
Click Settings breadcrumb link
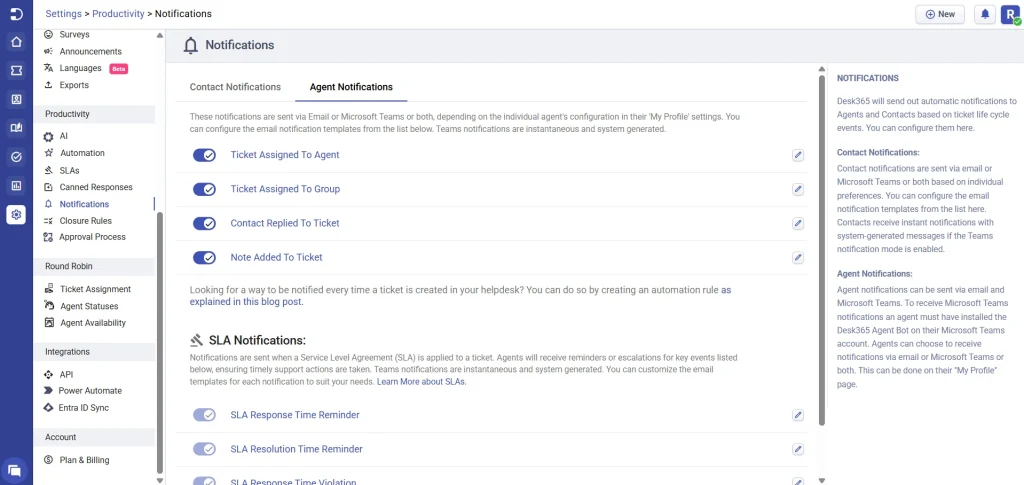[63, 14]
